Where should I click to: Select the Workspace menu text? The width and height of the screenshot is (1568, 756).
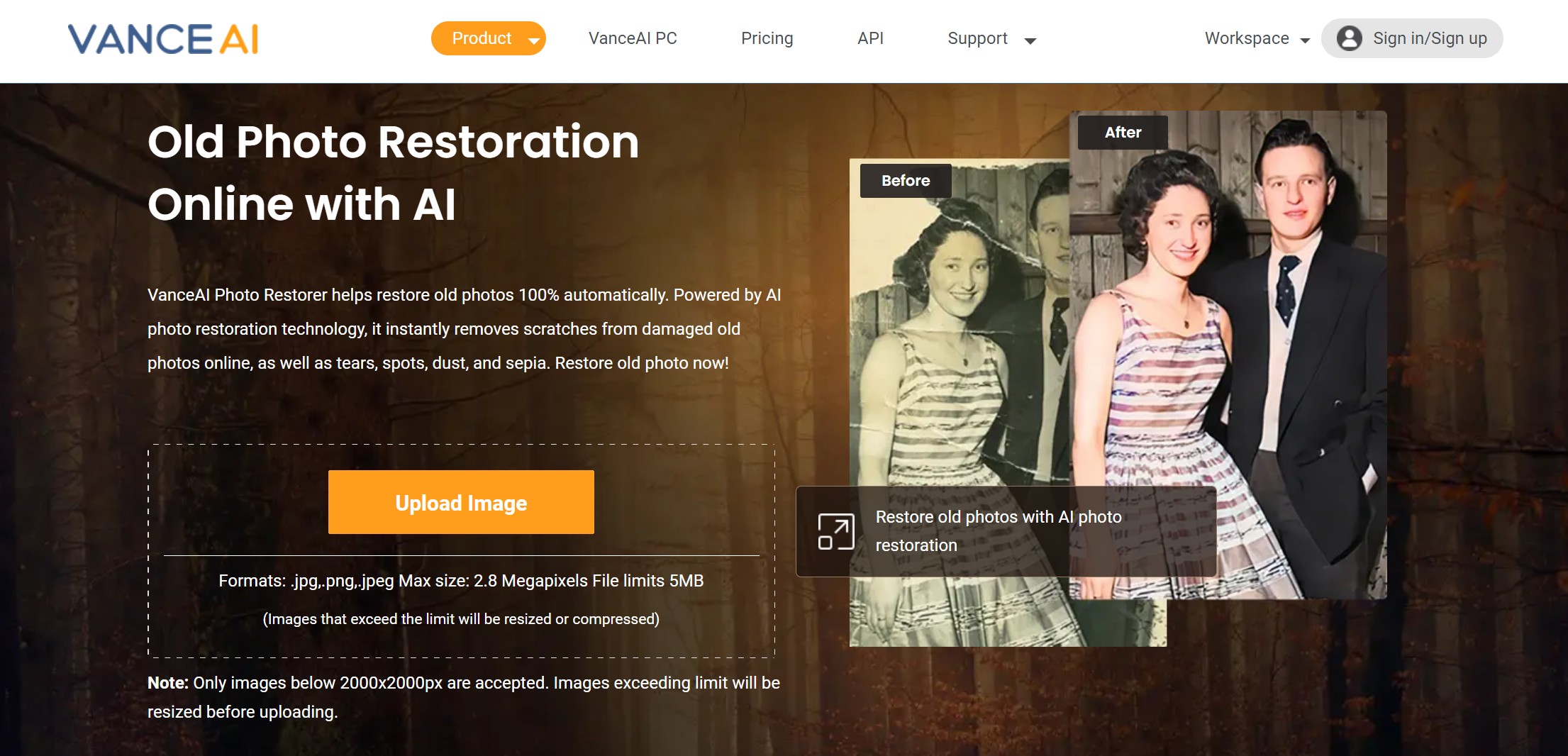click(1247, 38)
